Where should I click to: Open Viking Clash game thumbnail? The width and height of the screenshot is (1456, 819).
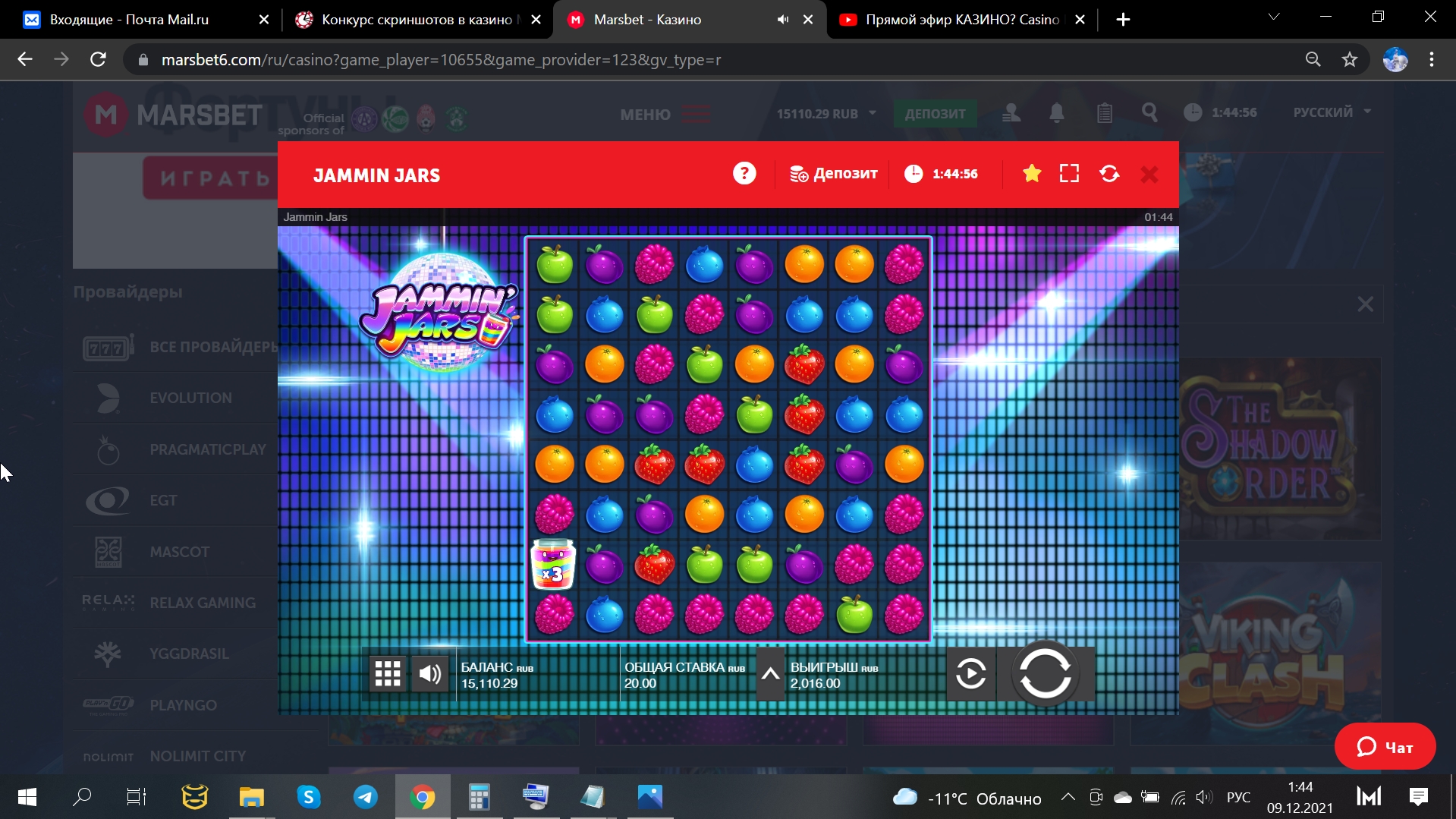tap(1280, 653)
